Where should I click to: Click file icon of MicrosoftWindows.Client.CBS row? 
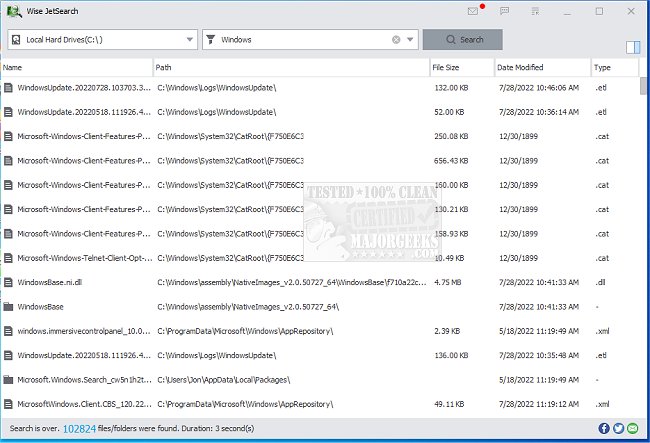pyautogui.click(x=8, y=404)
